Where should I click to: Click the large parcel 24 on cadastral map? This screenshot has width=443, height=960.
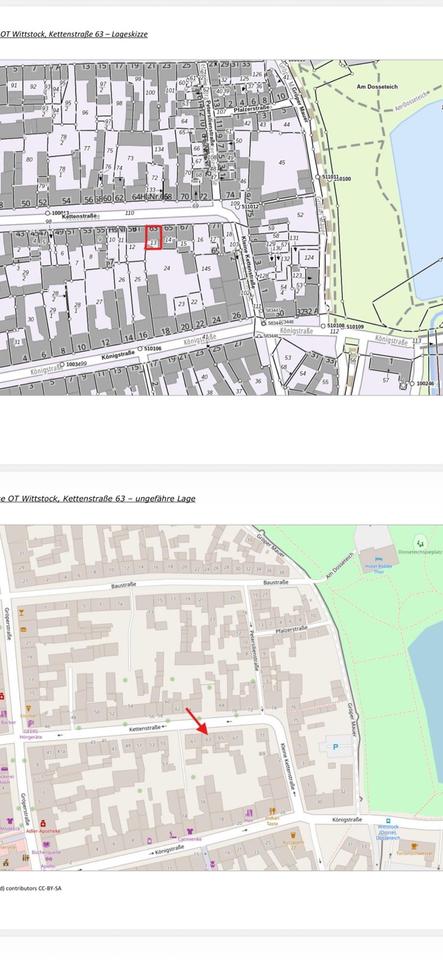tap(166, 268)
